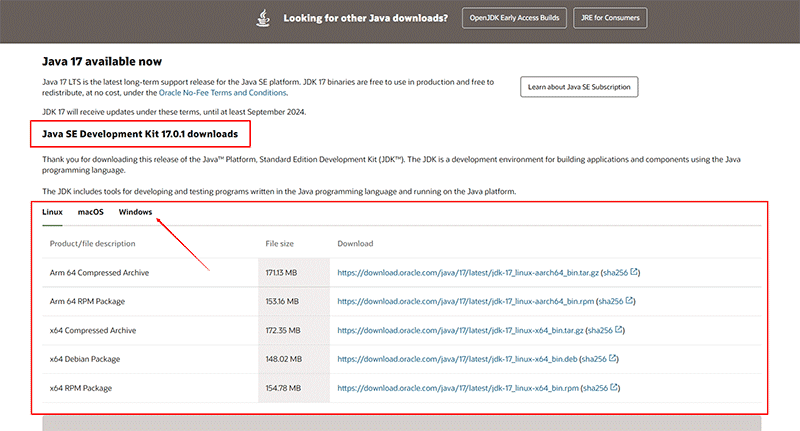
Task: Select Arm 64 Compressed Archive text
Action: [x=99, y=273]
